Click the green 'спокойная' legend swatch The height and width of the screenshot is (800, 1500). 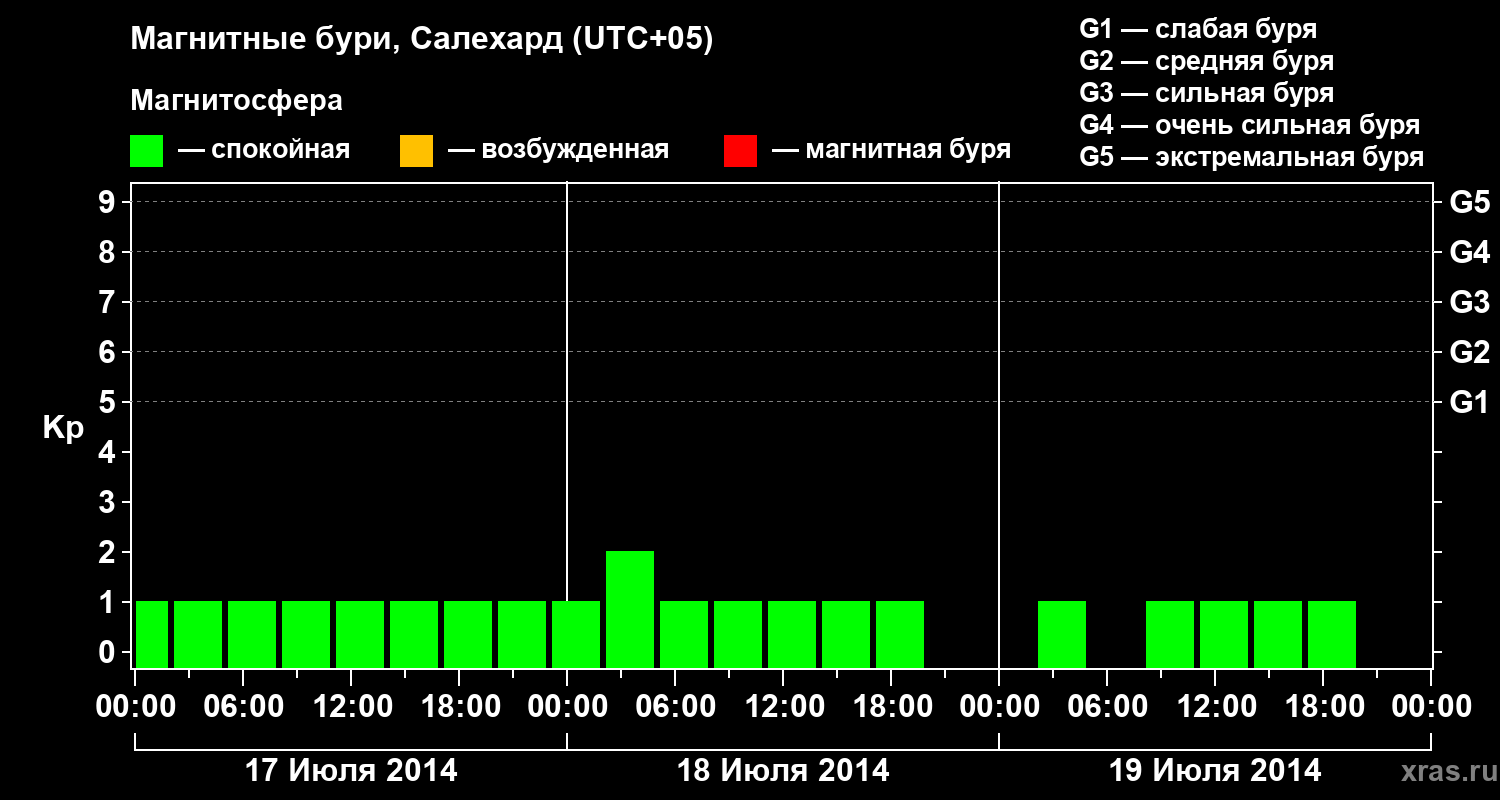click(x=146, y=151)
